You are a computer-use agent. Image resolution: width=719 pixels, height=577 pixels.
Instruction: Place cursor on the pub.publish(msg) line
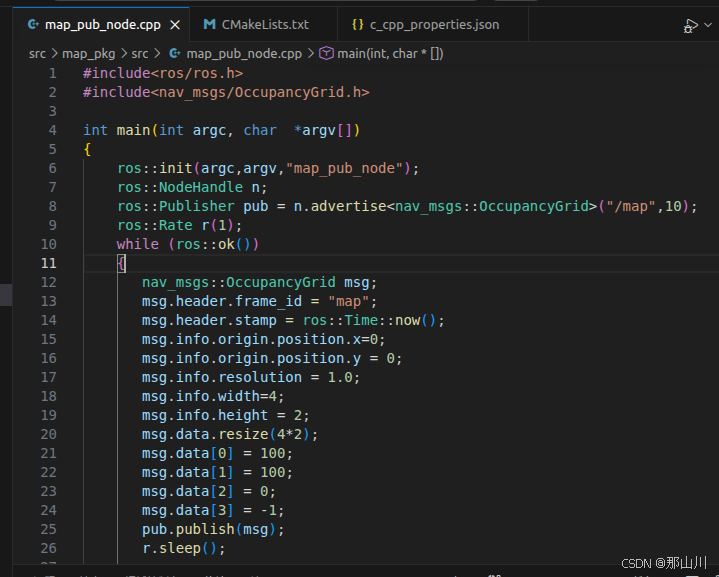[213, 529]
